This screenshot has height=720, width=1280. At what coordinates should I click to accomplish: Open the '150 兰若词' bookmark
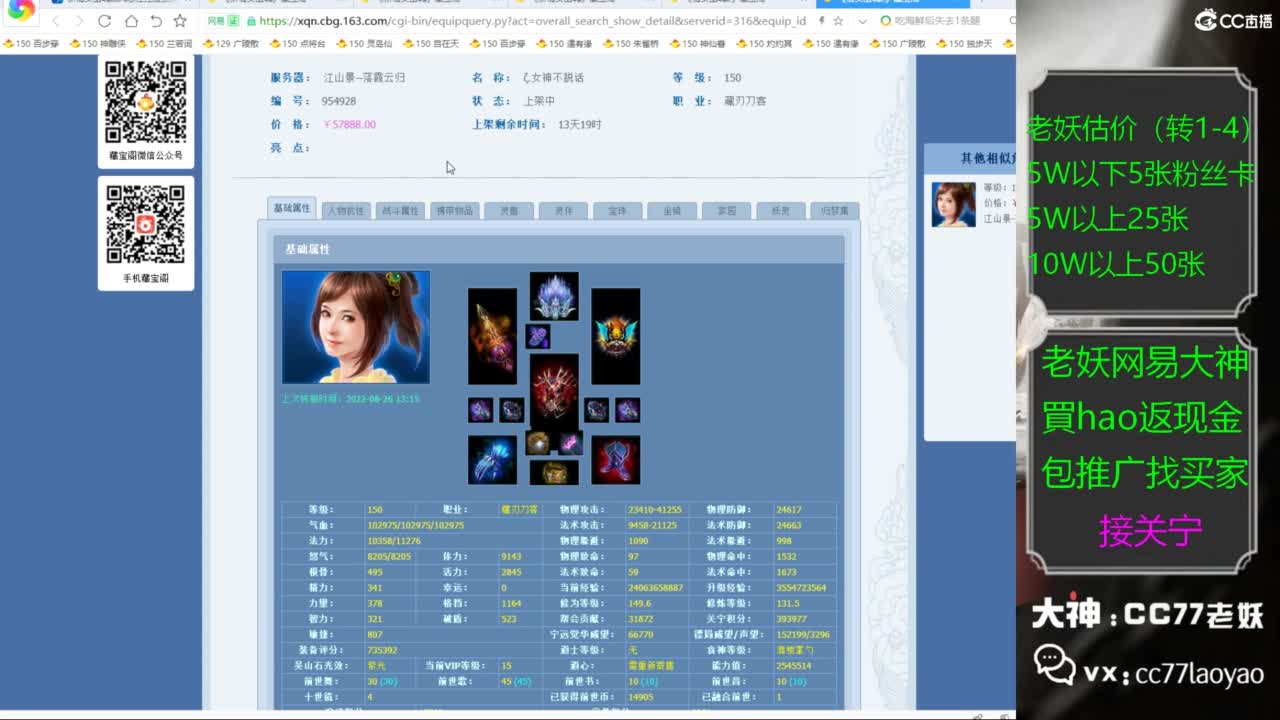tap(164, 44)
